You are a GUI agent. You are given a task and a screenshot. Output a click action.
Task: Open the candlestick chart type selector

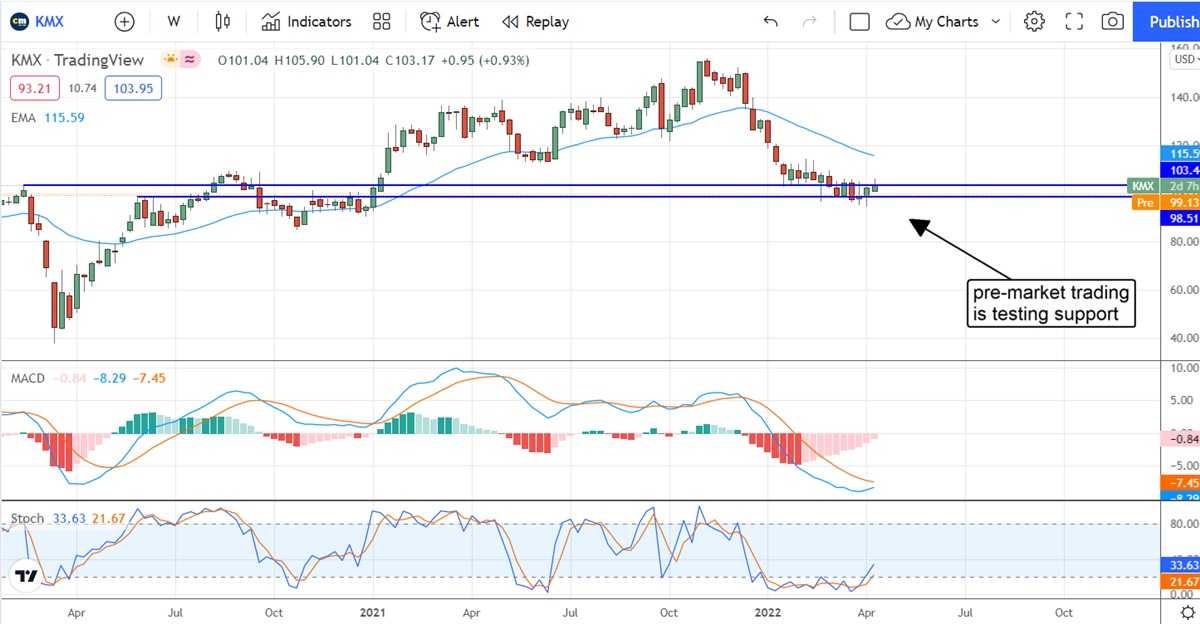click(x=222, y=21)
